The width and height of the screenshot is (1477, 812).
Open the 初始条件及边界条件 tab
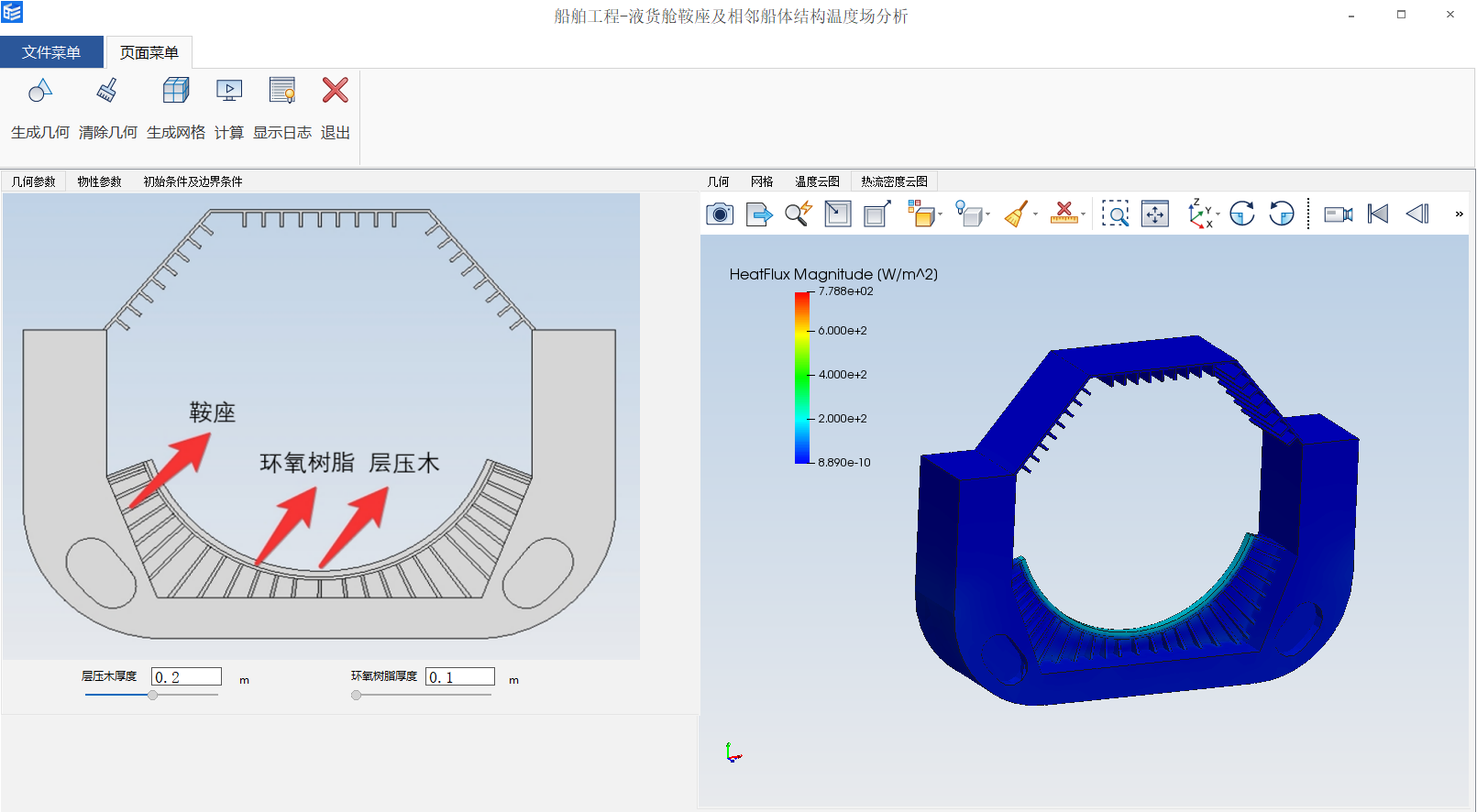[x=193, y=181]
